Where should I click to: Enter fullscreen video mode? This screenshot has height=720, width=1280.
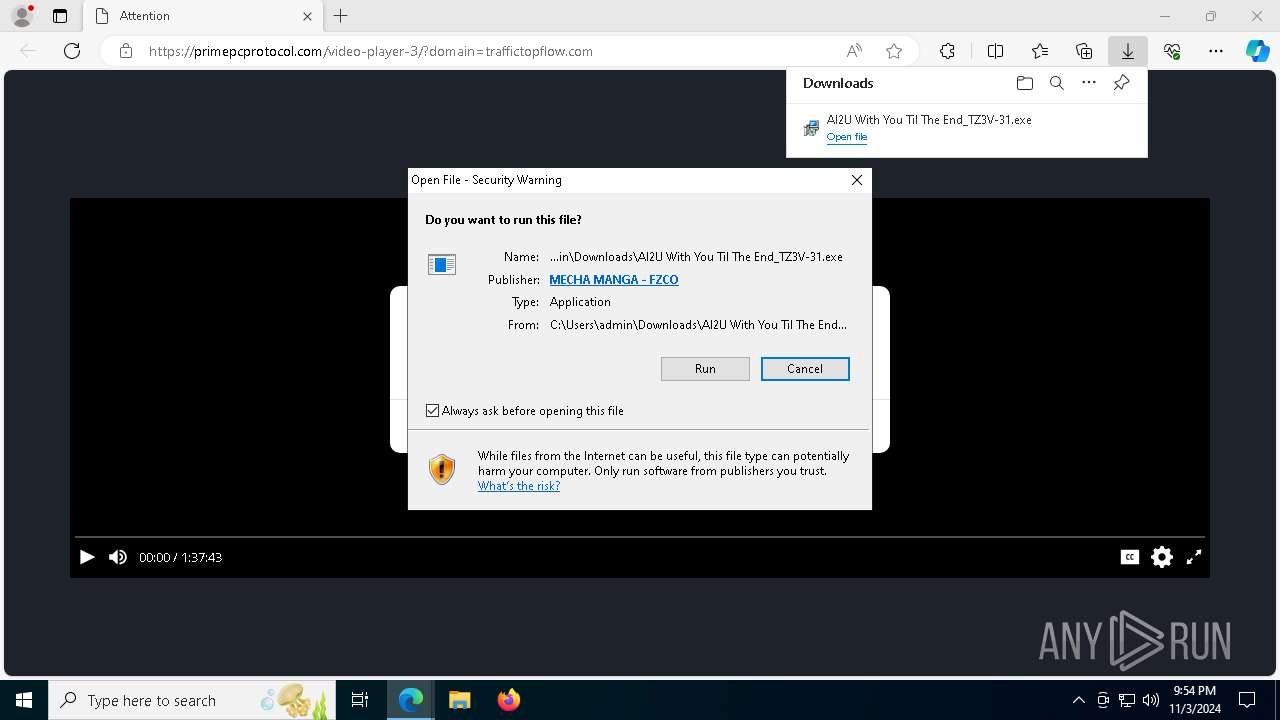(x=1194, y=557)
